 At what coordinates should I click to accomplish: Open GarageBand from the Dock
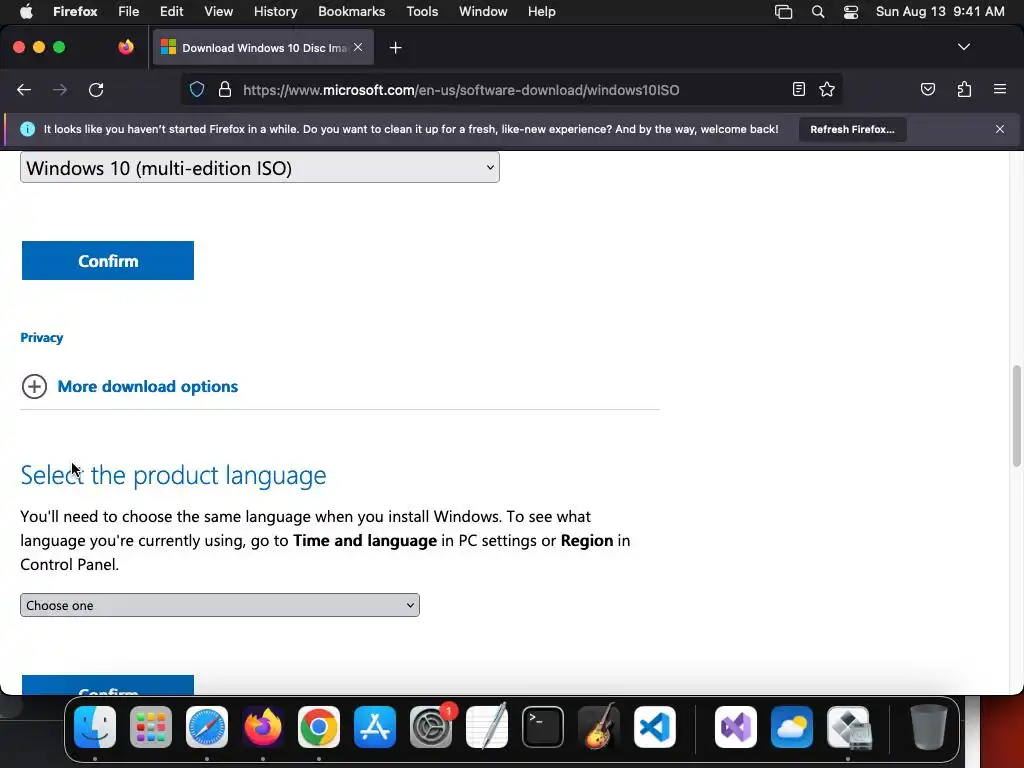pyautogui.click(x=599, y=726)
